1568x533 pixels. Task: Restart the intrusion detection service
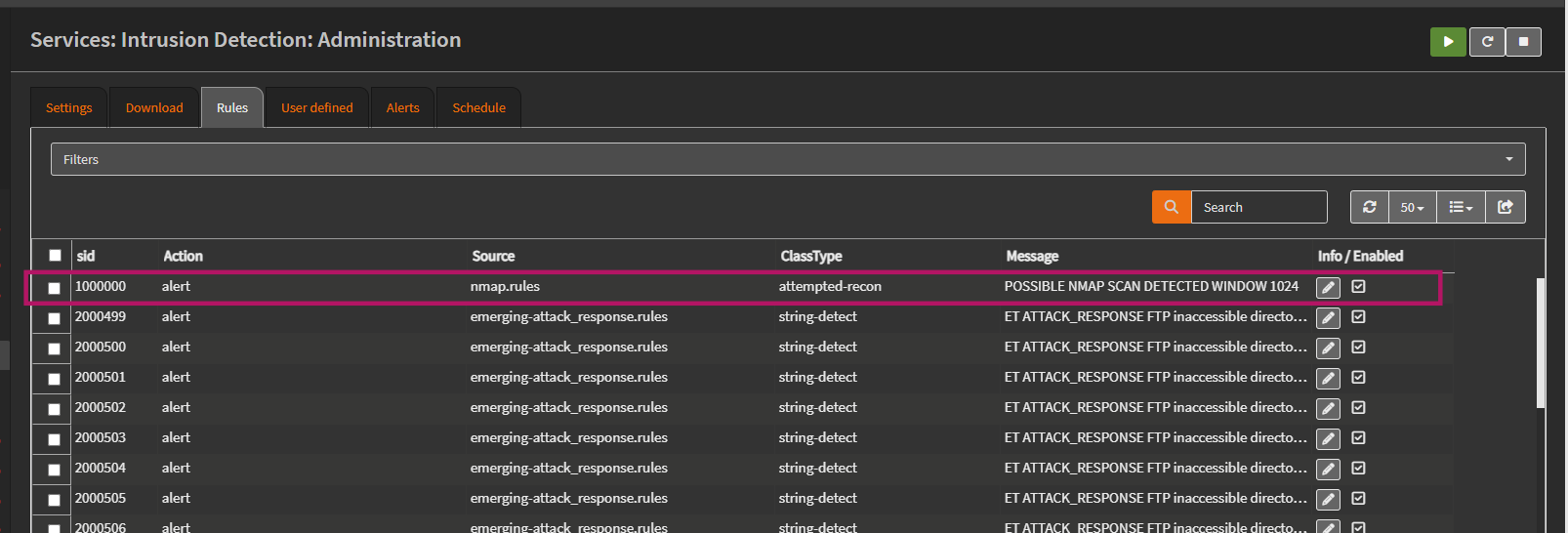[1487, 42]
